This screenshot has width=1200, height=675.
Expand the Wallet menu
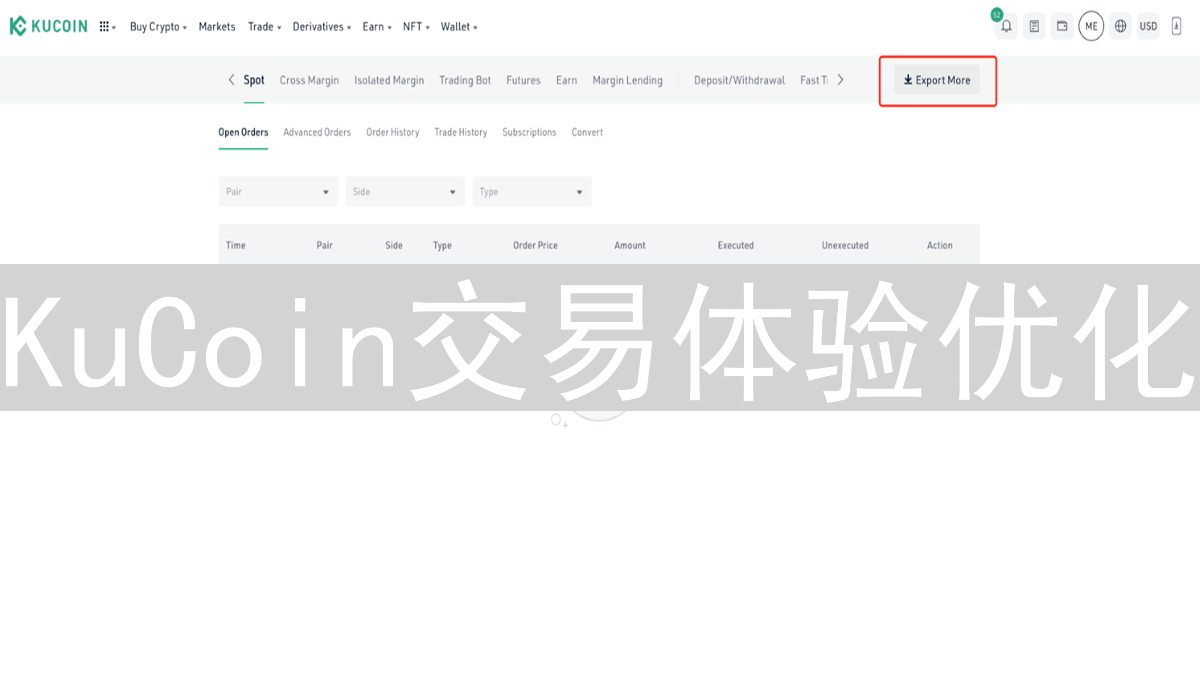[459, 27]
